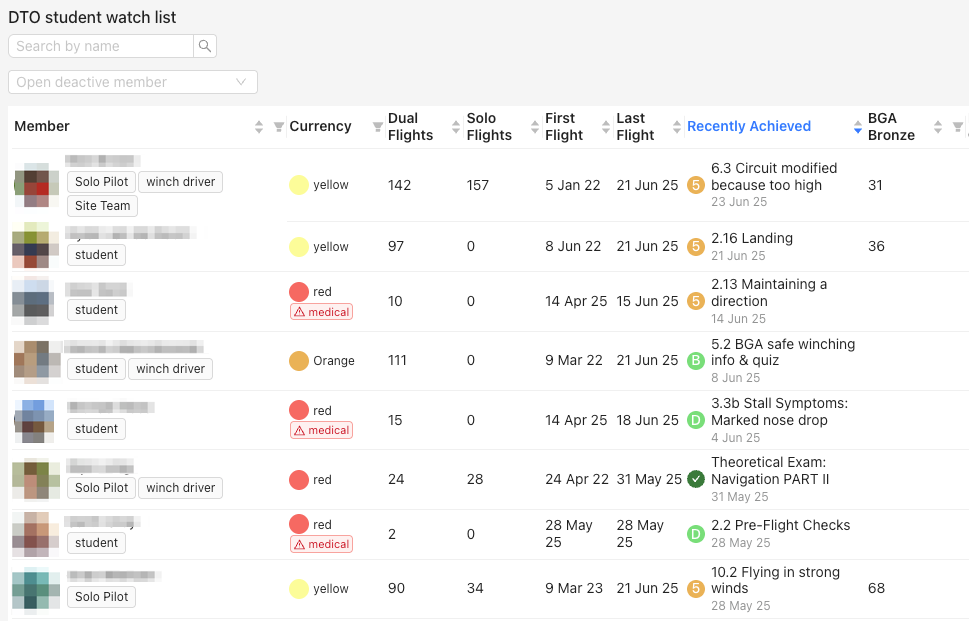Click the yellow status dot in the first row
Image resolution: width=969 pixels, height=621 pixels.
[x=297, y=185]
